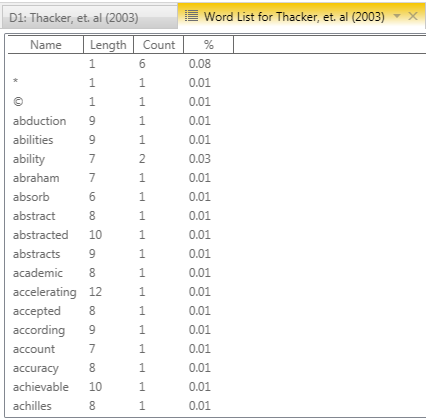The width and height of the screenshot is (426, 419).
Task: Sort by the % column header
Action: (x=209, y=45)
